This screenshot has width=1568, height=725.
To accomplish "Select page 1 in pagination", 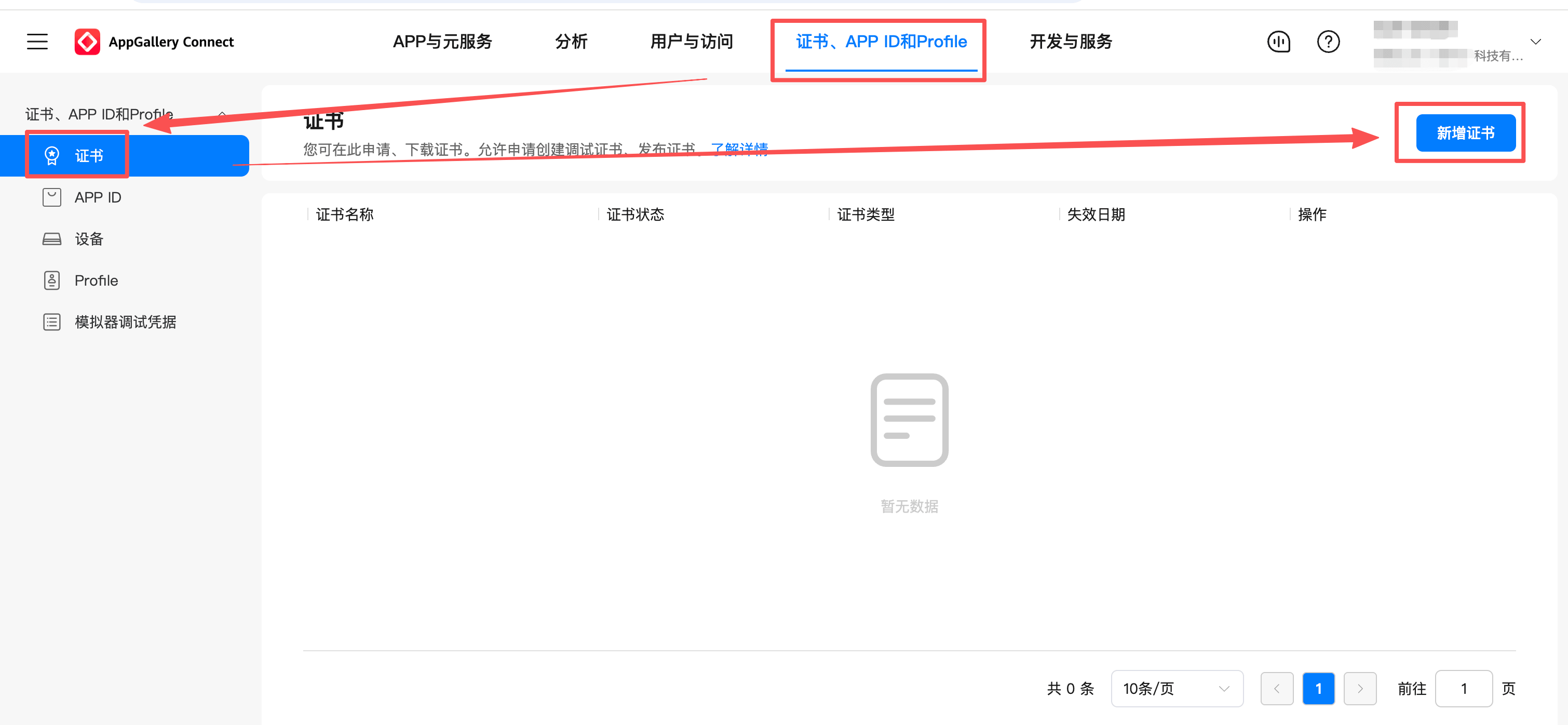I will click(x=1318, y=689).
